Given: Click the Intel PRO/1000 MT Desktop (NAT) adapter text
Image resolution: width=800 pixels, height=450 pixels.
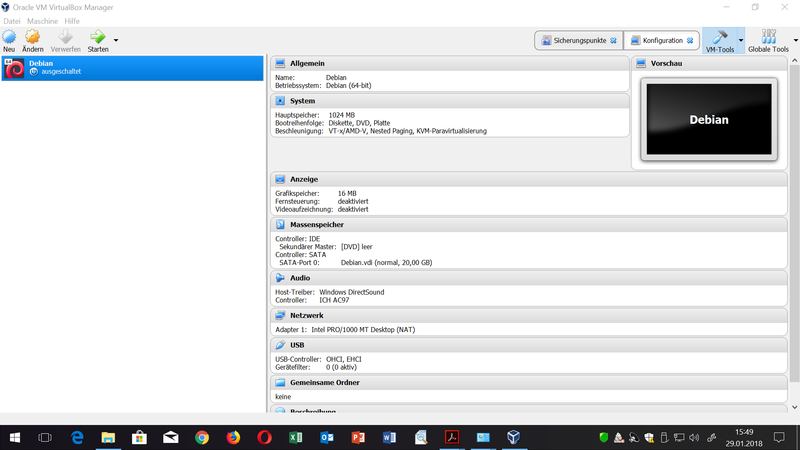Looking at the screenshot, I should tap(363, 330).
